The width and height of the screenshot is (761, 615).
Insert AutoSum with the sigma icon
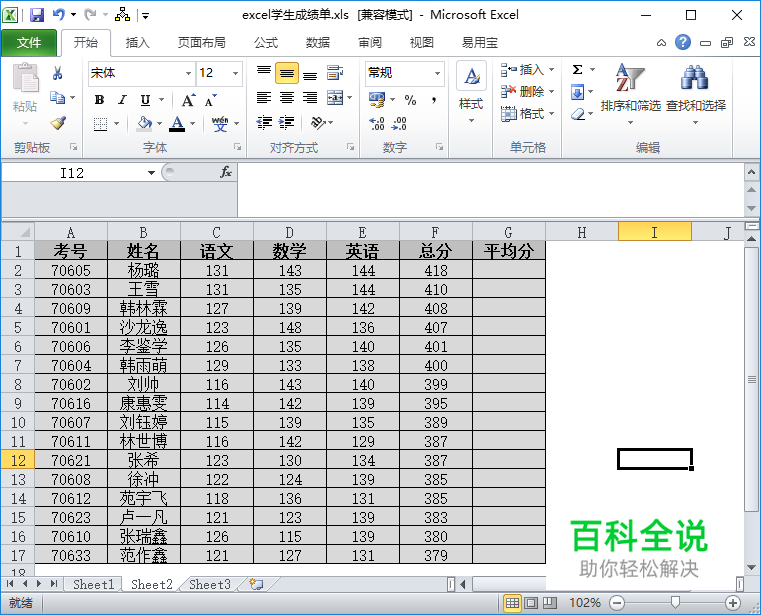pyautogui.click(x=577, y=70)
